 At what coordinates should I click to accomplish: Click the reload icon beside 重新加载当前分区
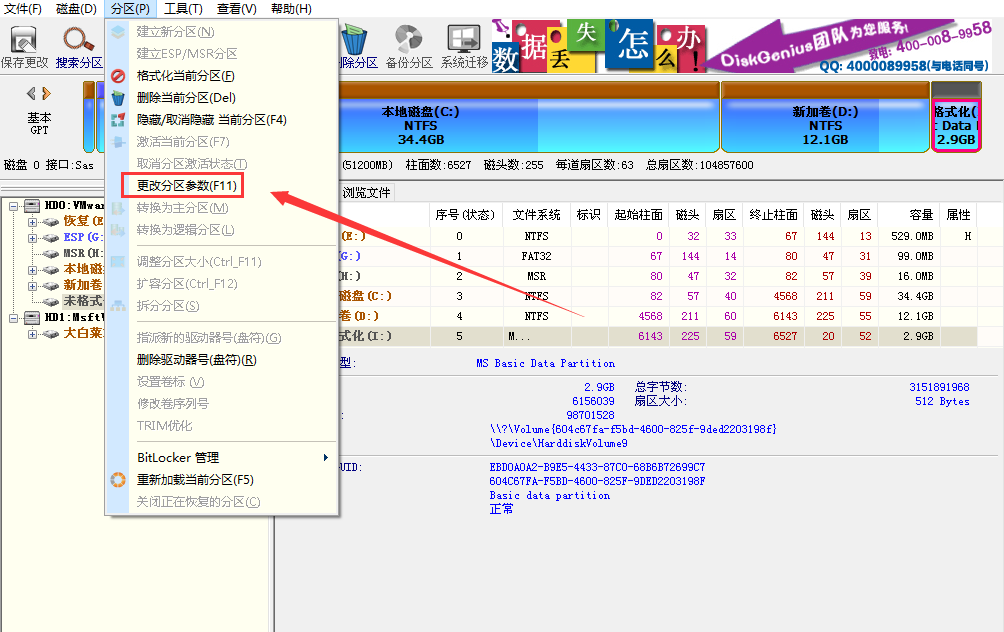point(118,480)
